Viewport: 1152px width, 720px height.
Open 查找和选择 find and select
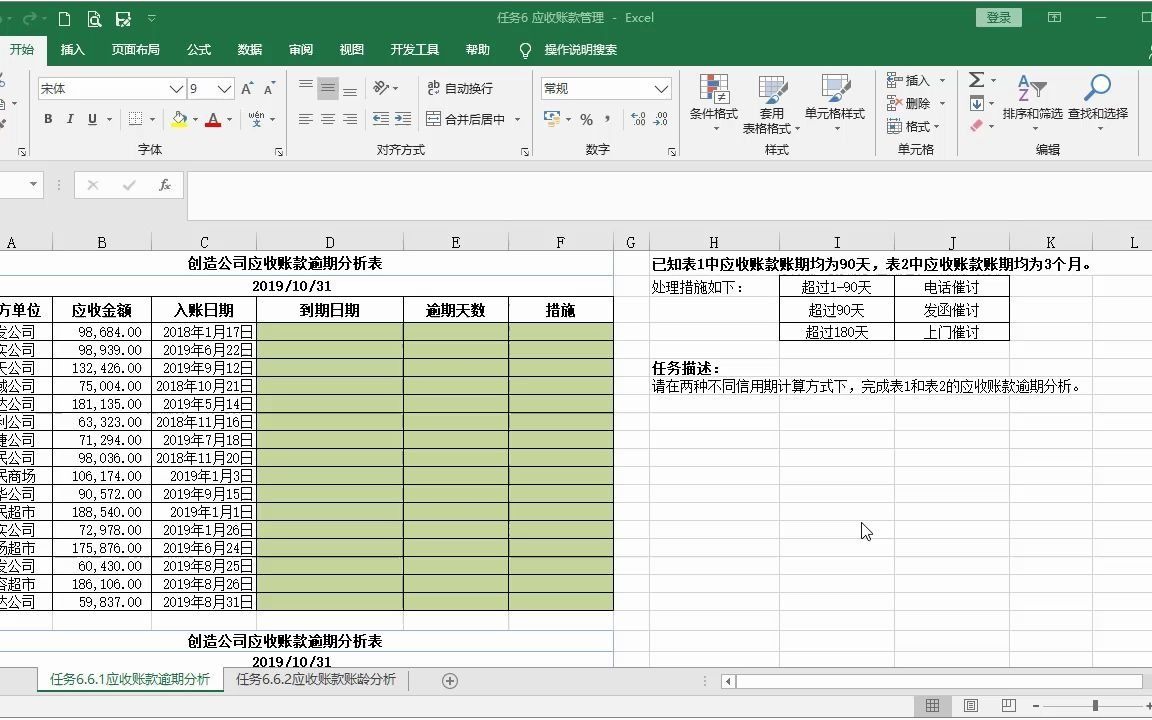(x=1098, y=103)
